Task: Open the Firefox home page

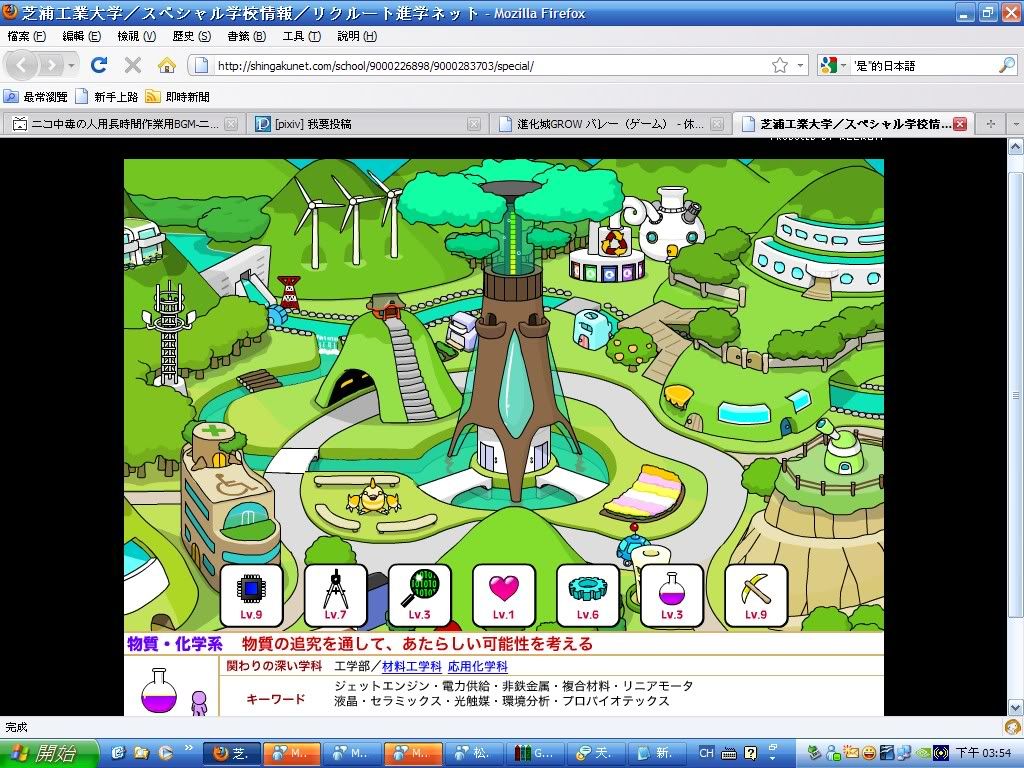Action: coord(167,65)
